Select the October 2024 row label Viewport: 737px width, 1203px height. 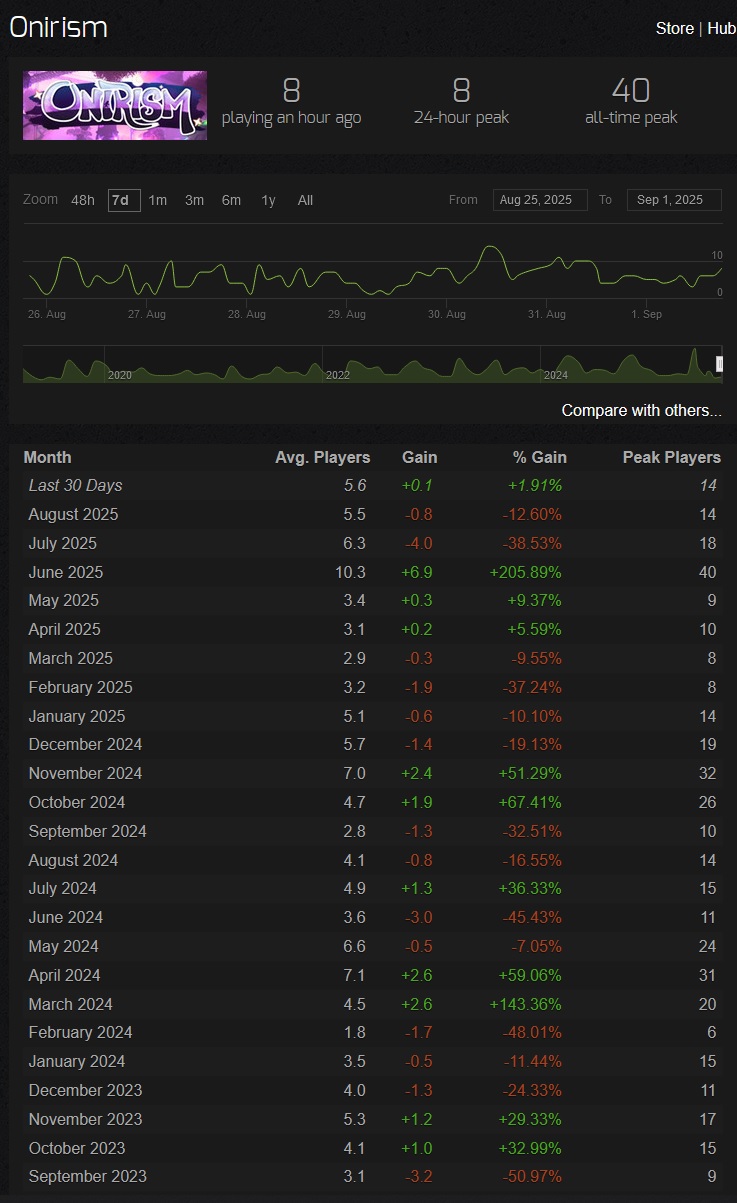click(x=78, y=802)
